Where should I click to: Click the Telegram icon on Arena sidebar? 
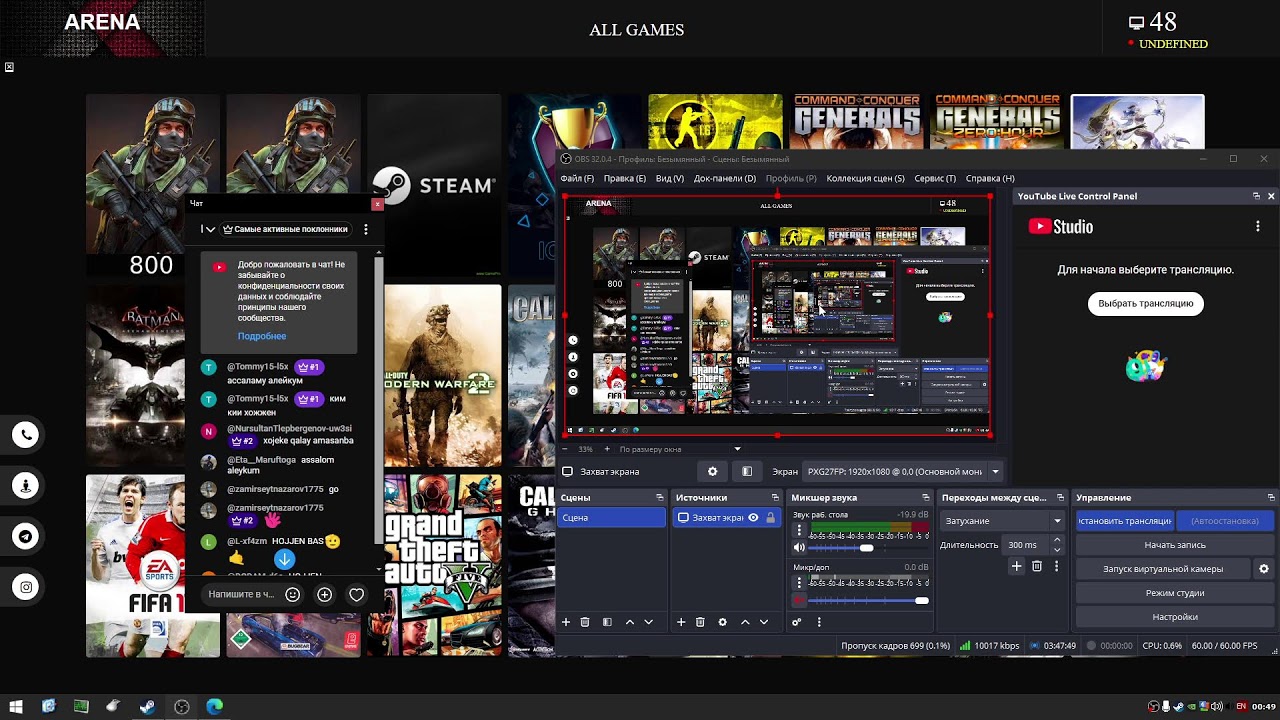click(26, 536)
